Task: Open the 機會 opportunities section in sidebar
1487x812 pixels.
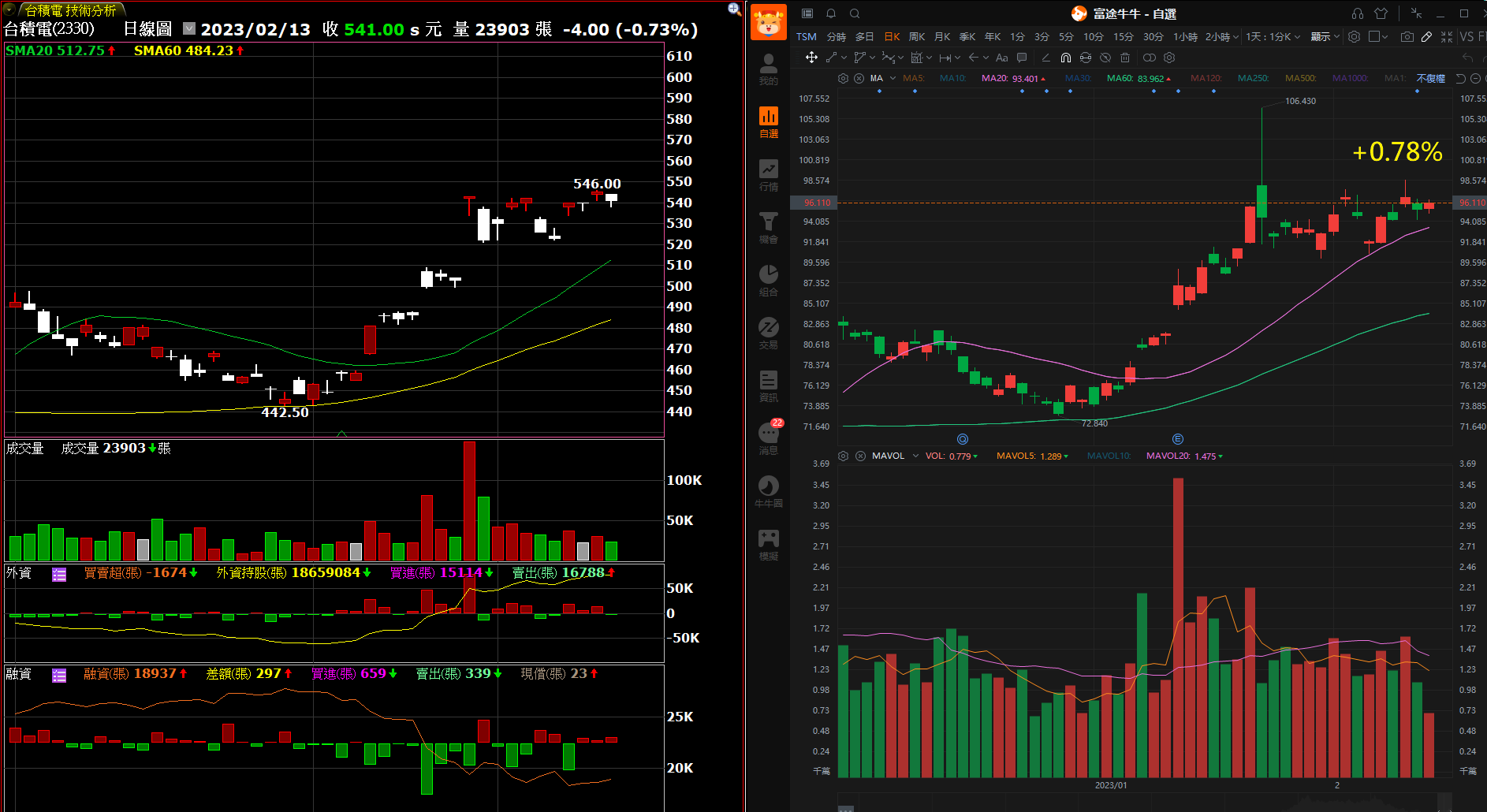Action: pyautogui.click(x=768, y=228)
